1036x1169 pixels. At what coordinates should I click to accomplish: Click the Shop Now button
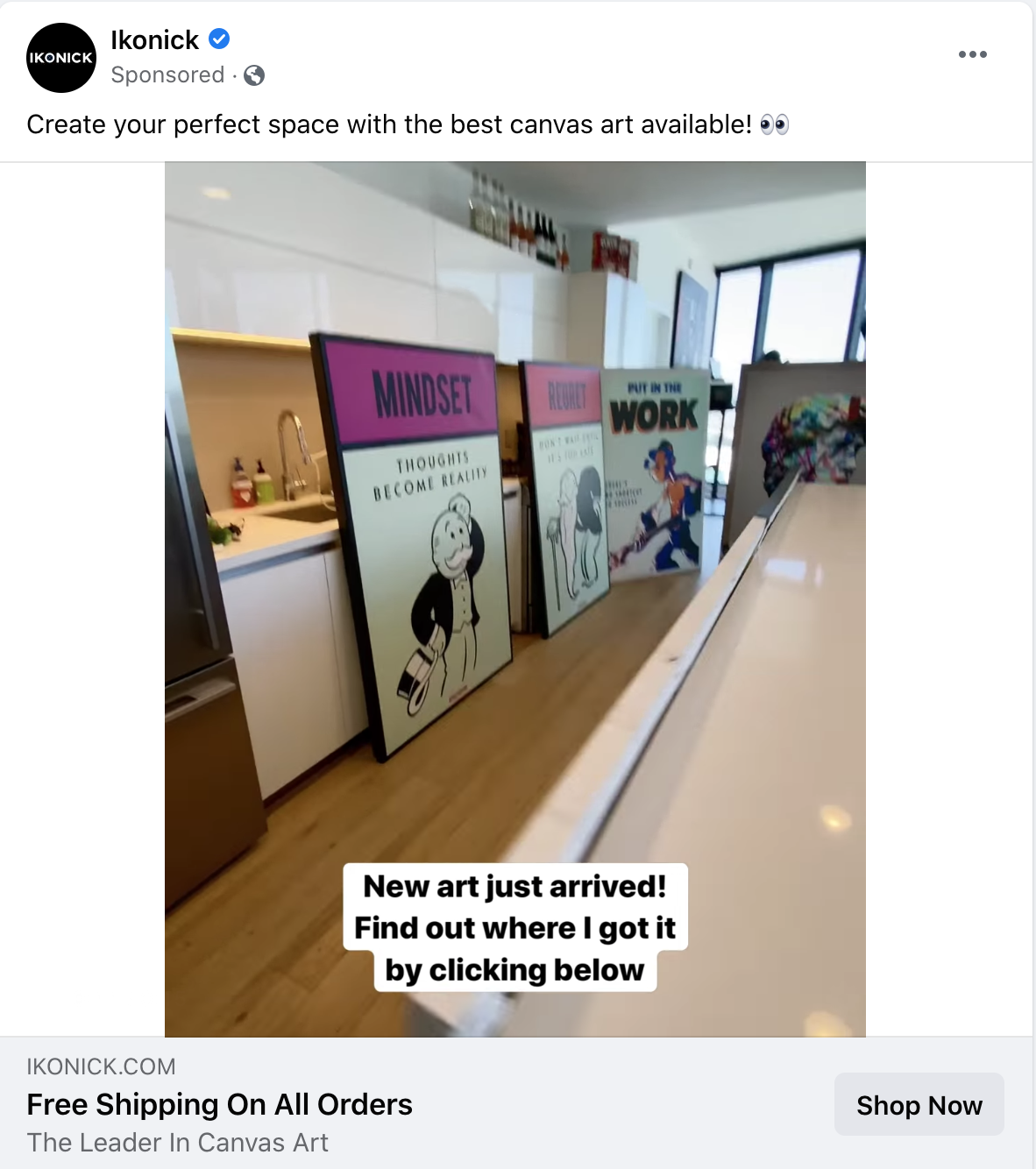pos(919,1105)
